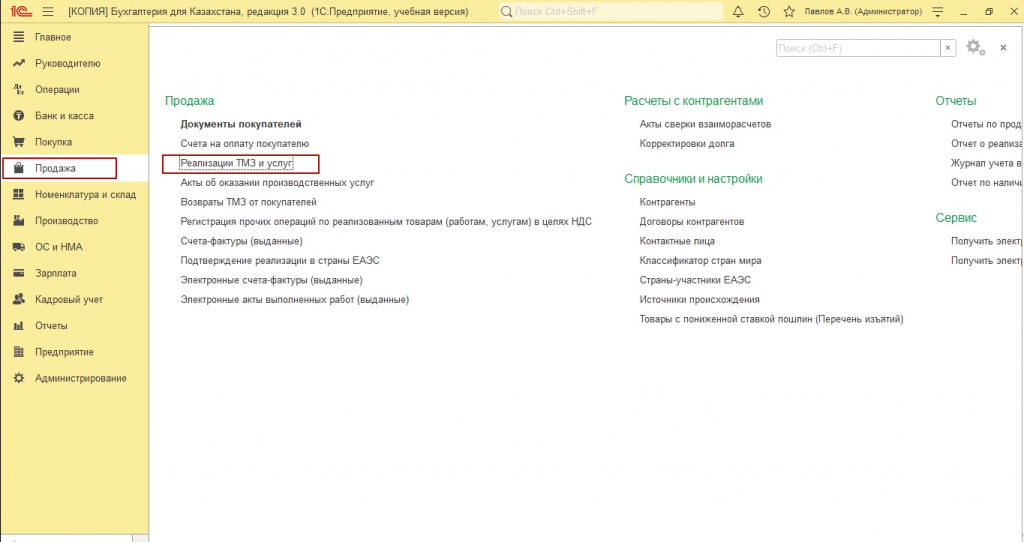The height and width of the screenshot is (542, 1024).
Task: Open the Покупка section
Action: click(x=74, y=142)
